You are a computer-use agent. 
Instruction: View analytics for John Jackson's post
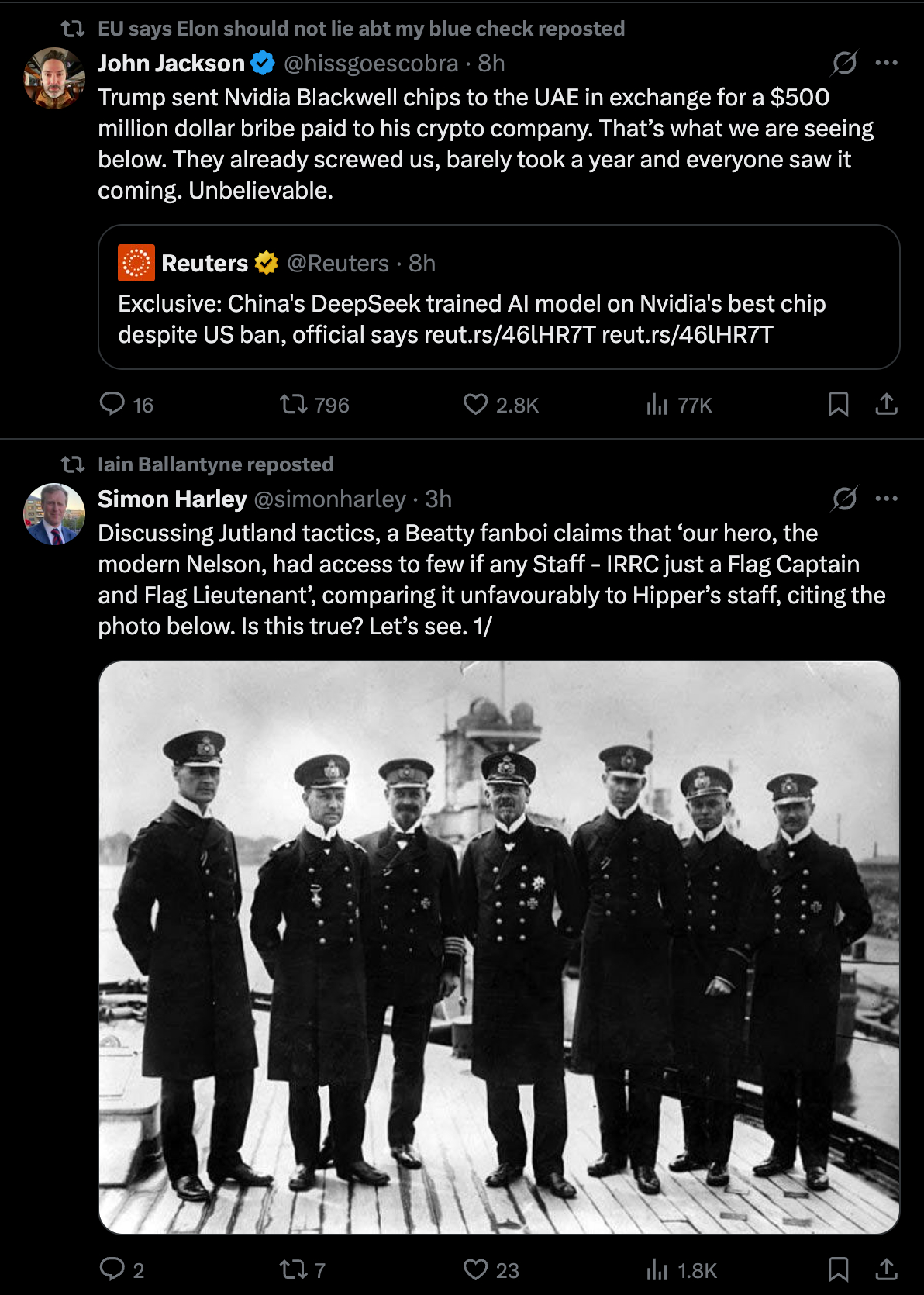point(657,404)
